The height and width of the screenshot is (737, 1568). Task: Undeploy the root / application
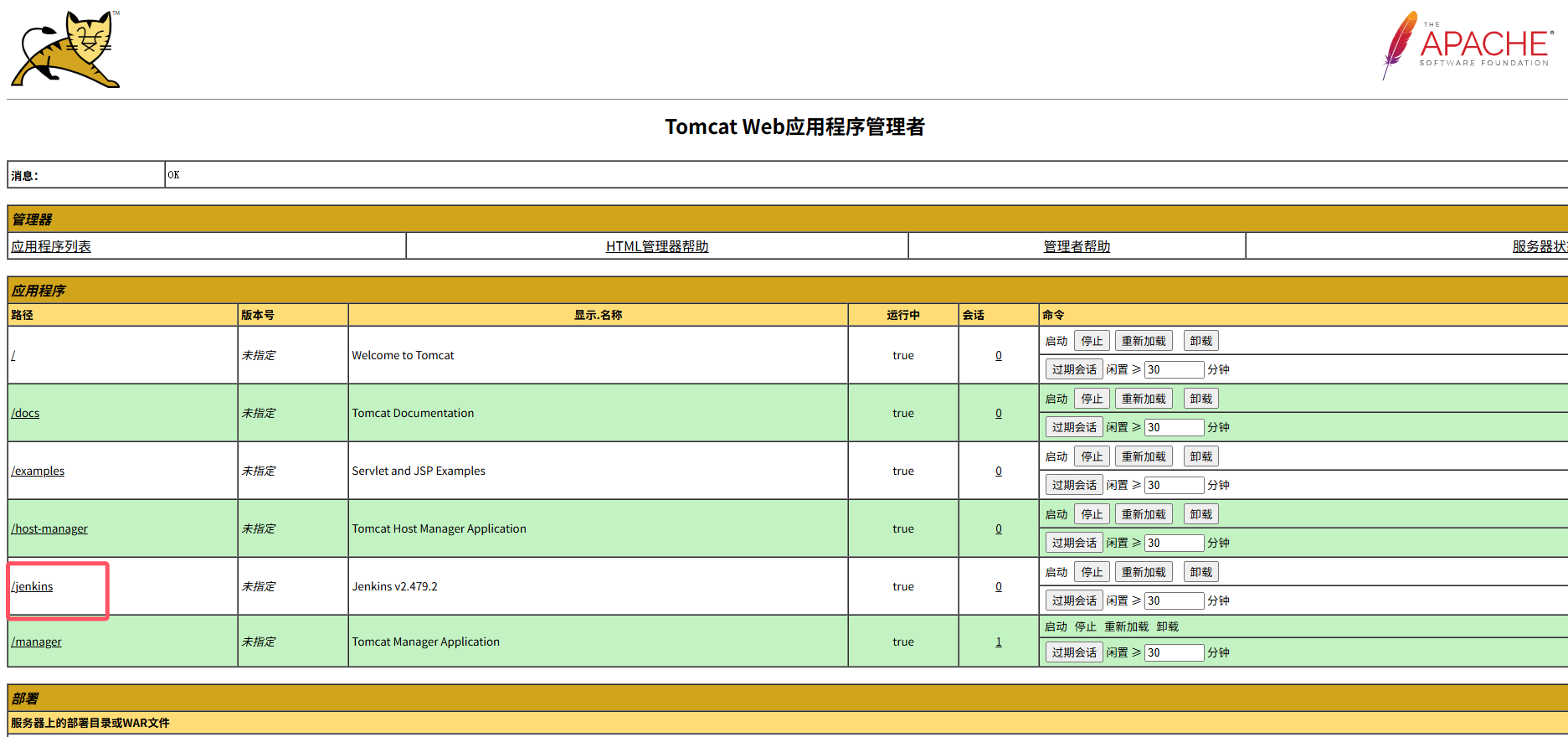1201,341
